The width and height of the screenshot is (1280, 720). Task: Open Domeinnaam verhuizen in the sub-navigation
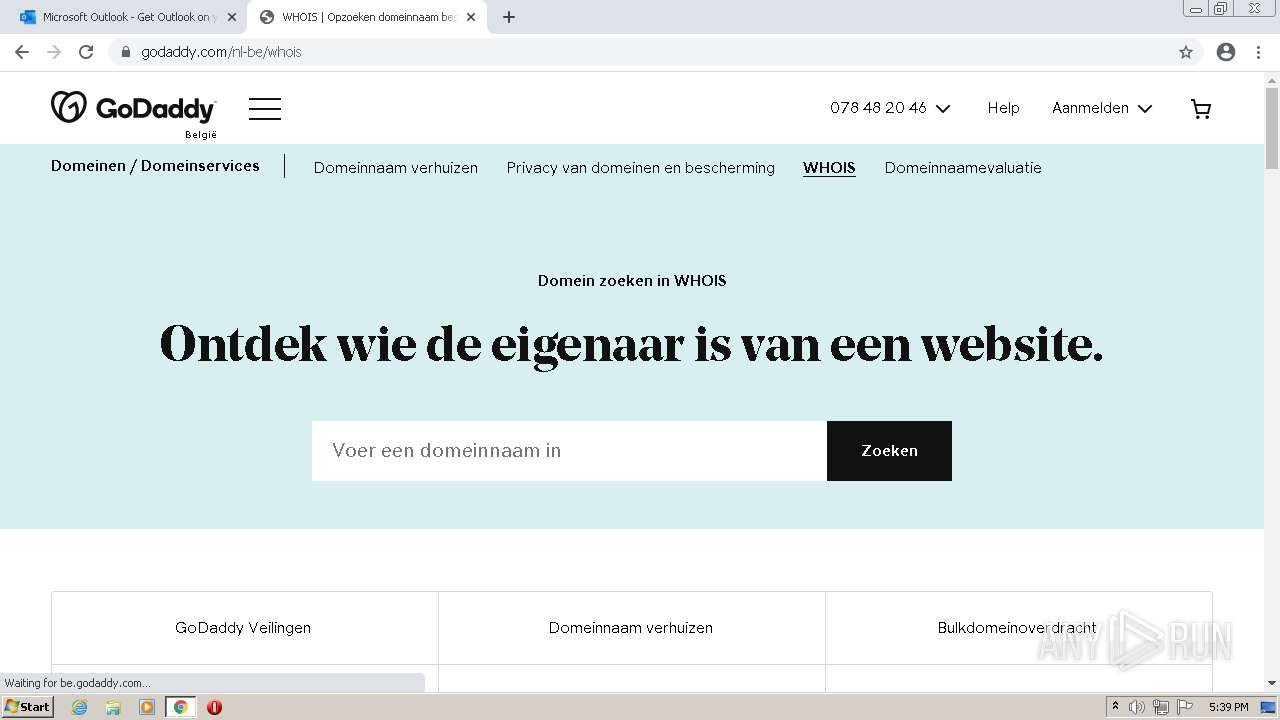[x=396, y=168]
